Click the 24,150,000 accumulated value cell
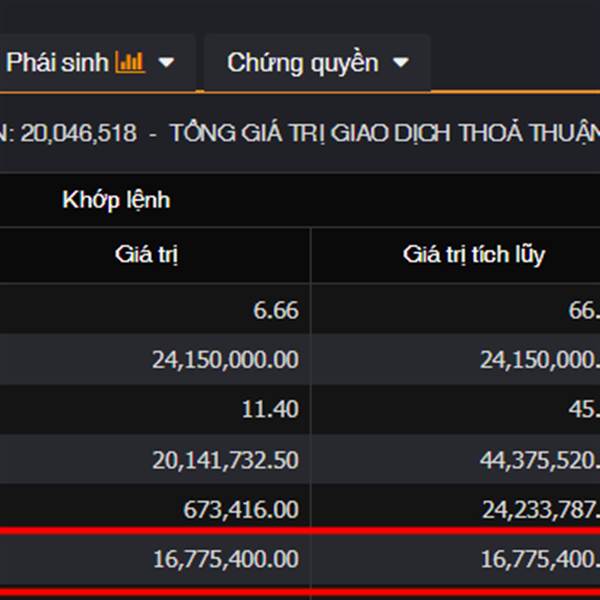600x600 pixels. point(540,360)
